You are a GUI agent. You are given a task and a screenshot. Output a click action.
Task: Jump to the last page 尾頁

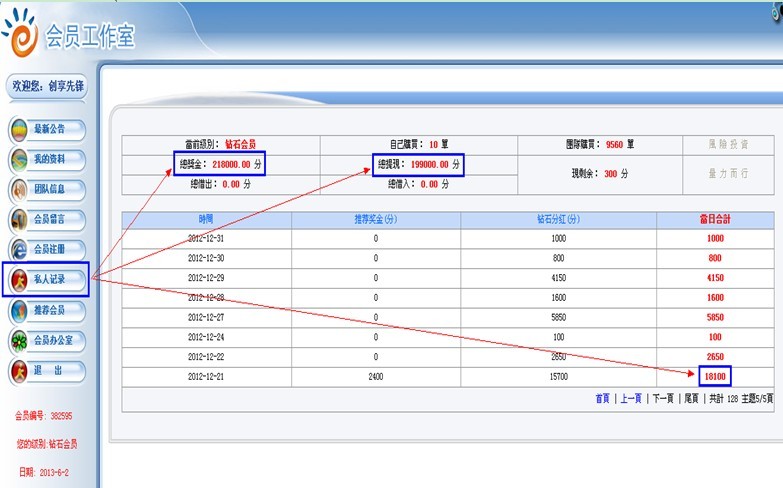[691, 399]
